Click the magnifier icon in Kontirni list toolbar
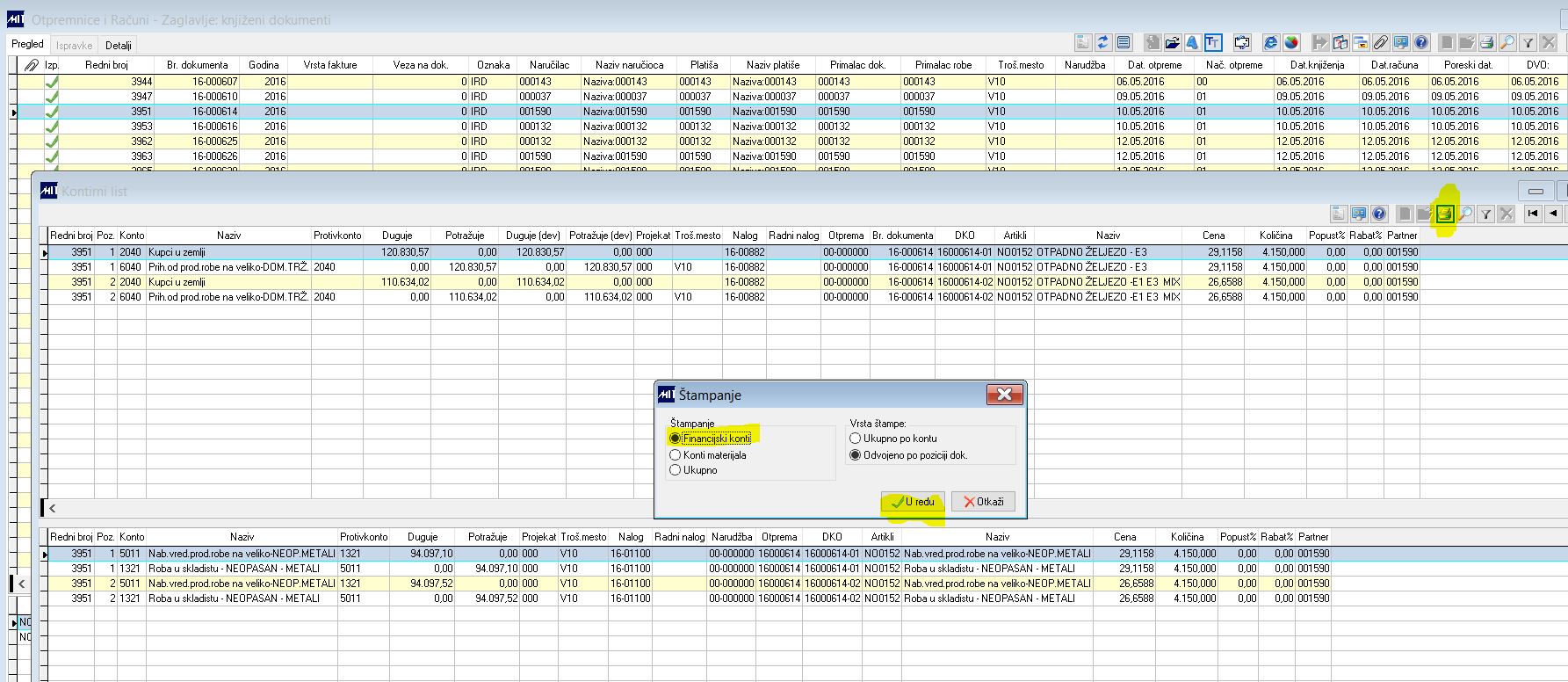This screenshot has width=1568, height=682. (x=1465, y=214)
